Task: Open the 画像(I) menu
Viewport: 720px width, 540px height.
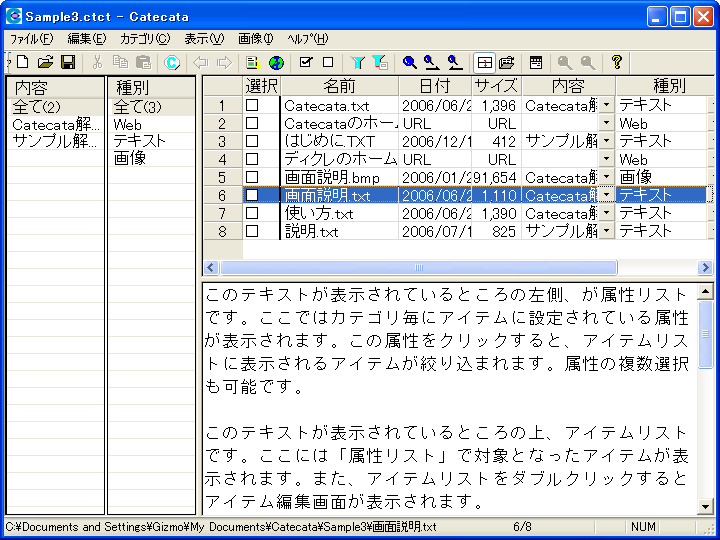Action: 256,39
